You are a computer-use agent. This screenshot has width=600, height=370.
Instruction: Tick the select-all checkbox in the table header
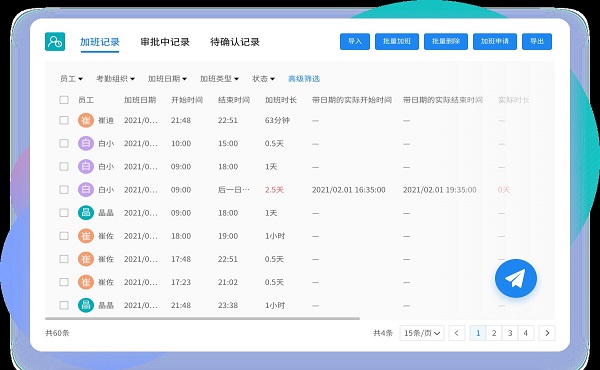64,100
